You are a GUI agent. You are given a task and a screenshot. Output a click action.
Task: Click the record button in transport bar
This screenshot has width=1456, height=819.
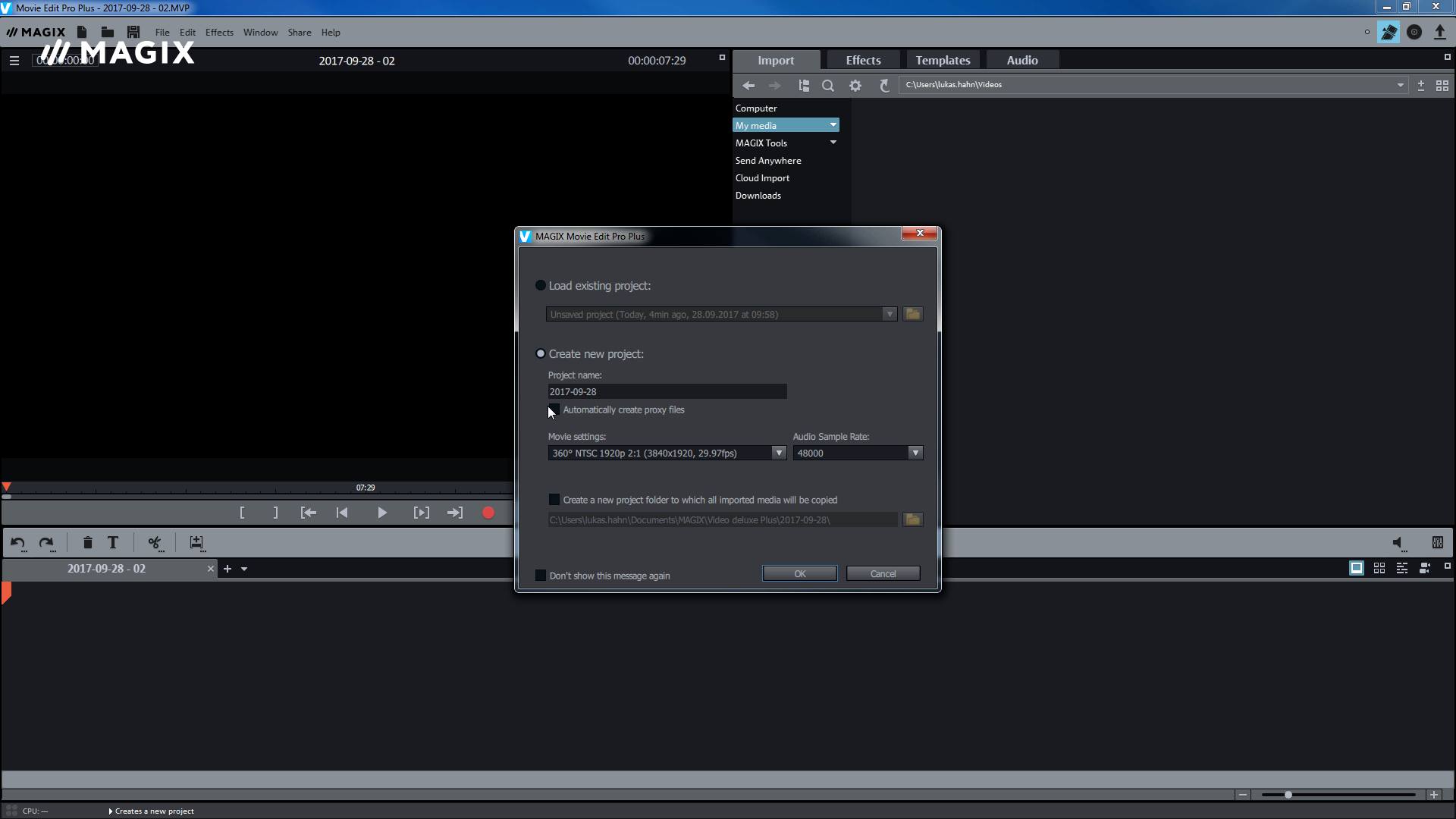coord(489,512)
